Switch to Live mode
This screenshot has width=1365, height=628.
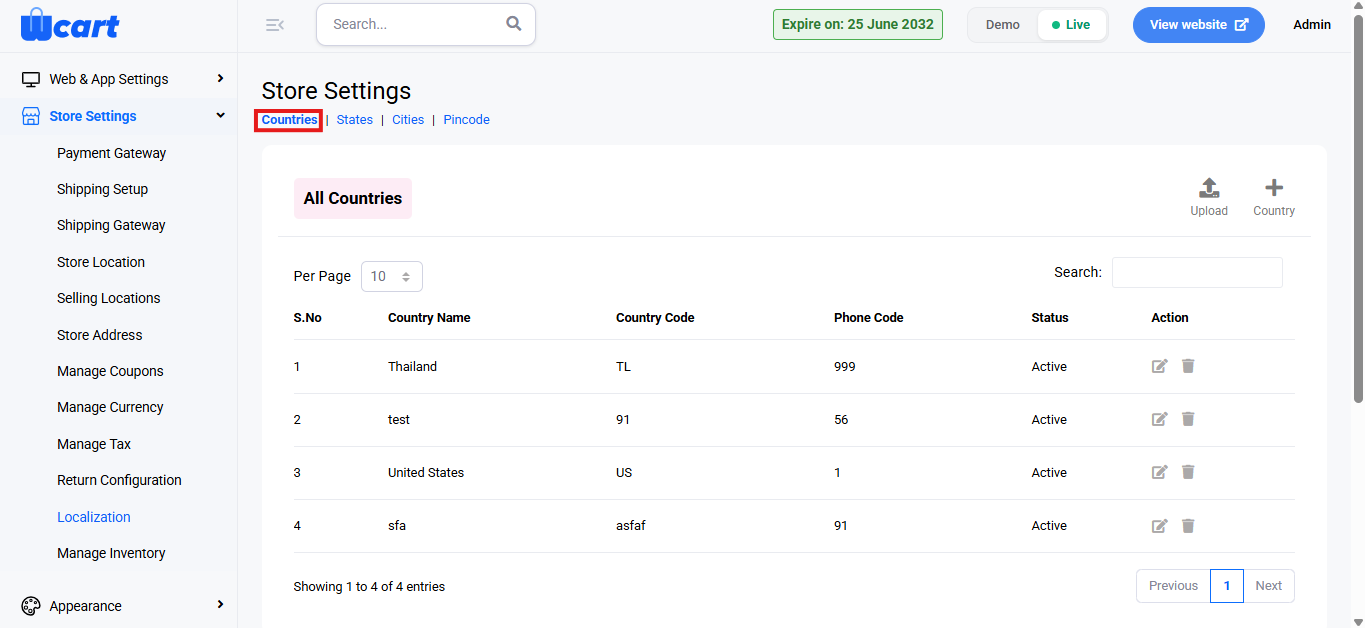pyautogui.click(x=1072, y=25)
